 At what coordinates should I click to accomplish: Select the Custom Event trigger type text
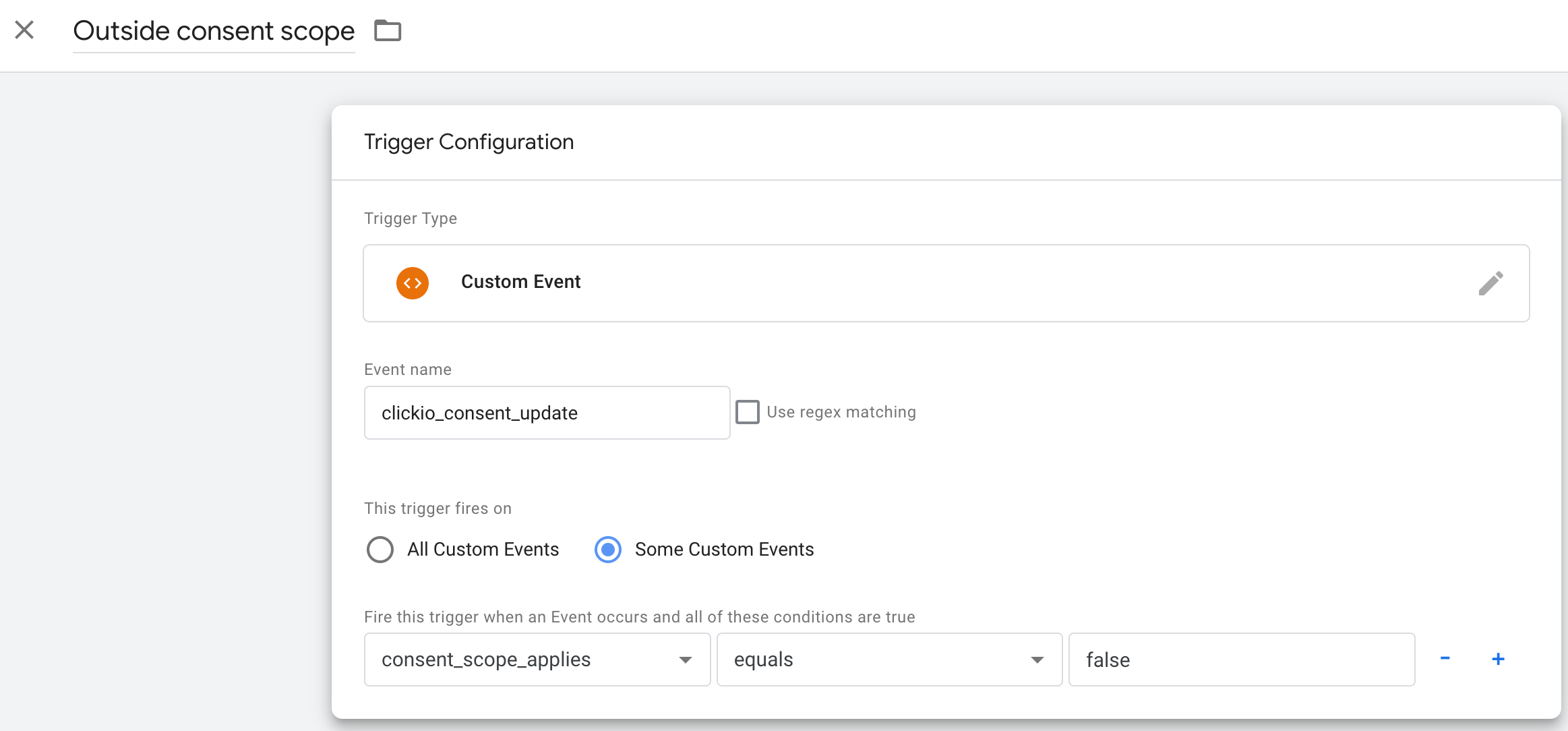pyautogui.click(x=520, y=282)
